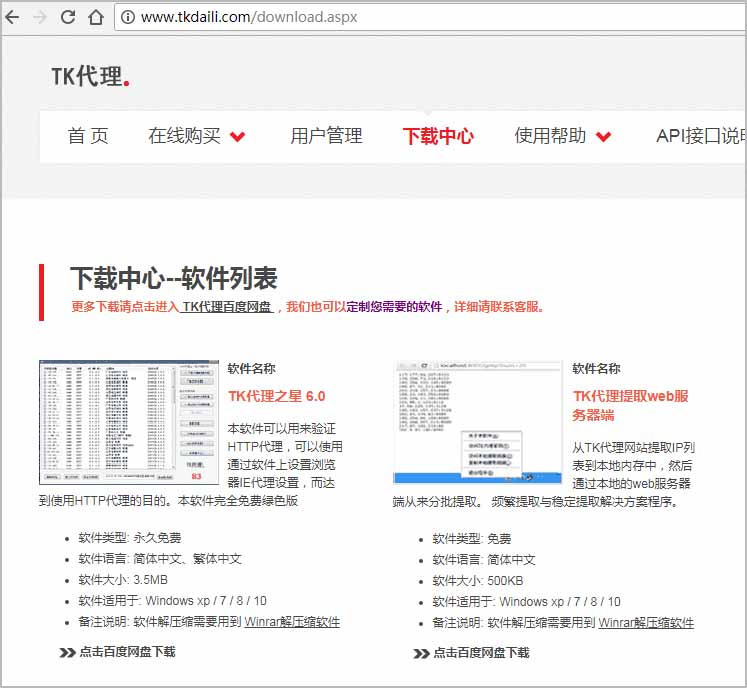Click the browser forward arrow
The height and width of the screenshot is (688, 747).
pos(40,17)
